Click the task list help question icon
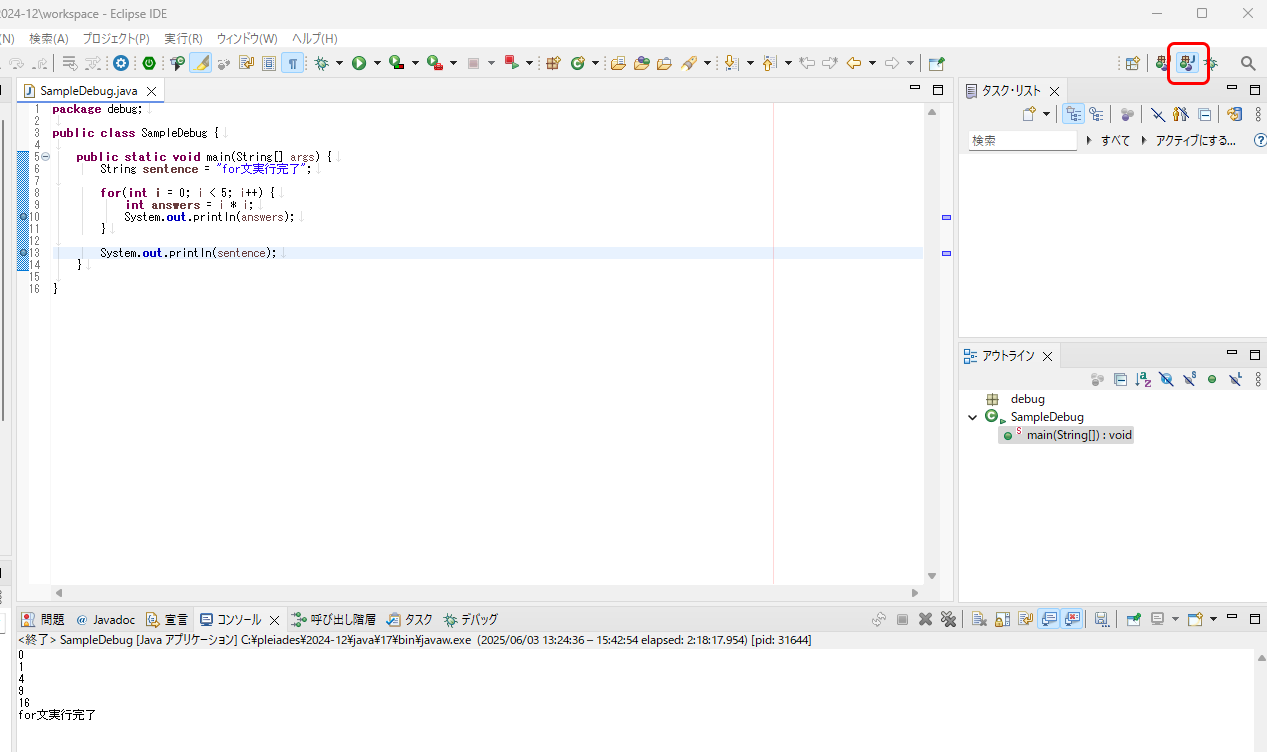Image resolution: width=1267 pixels, height=753 pixels. click(1260, 141)
